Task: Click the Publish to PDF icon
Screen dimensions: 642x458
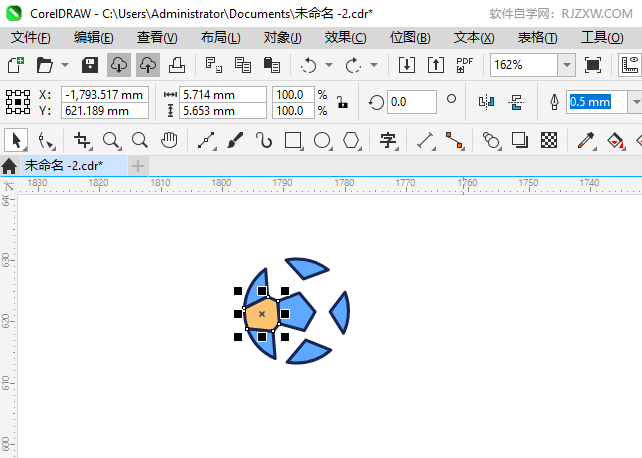Action: point(464,65)
